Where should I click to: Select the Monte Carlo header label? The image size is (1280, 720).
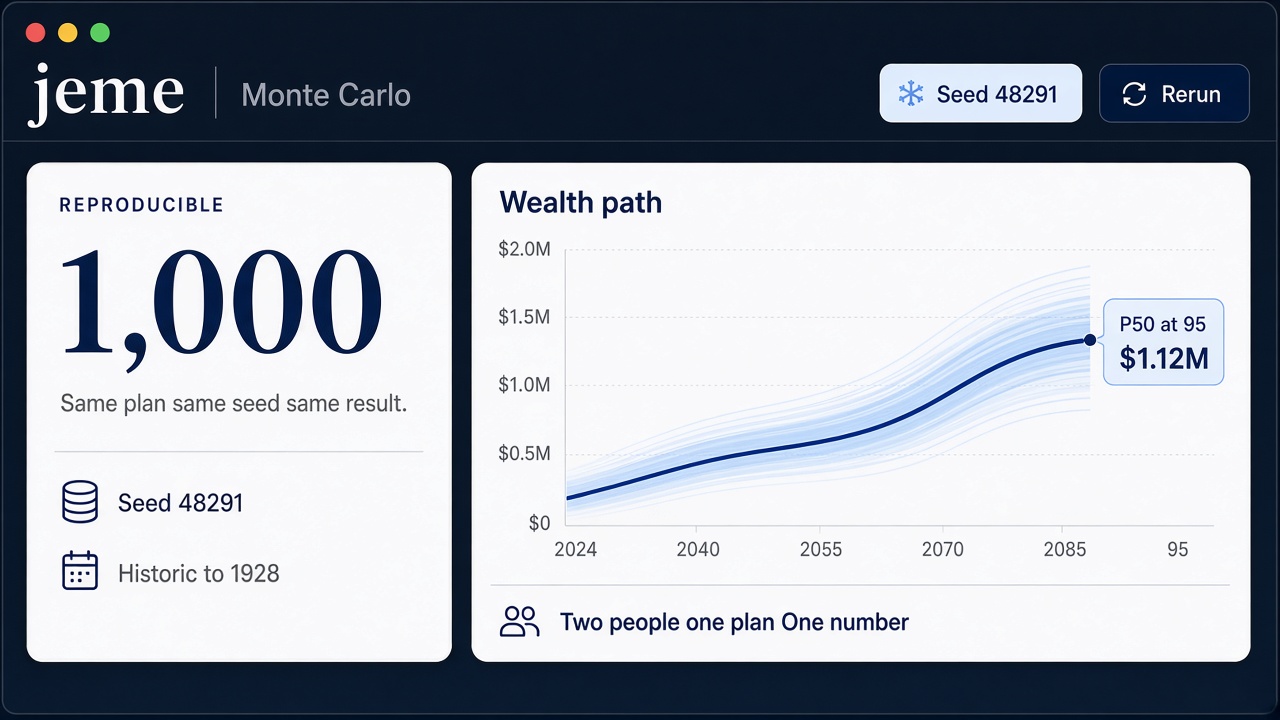pyautogui.click(x=326, y=95)
